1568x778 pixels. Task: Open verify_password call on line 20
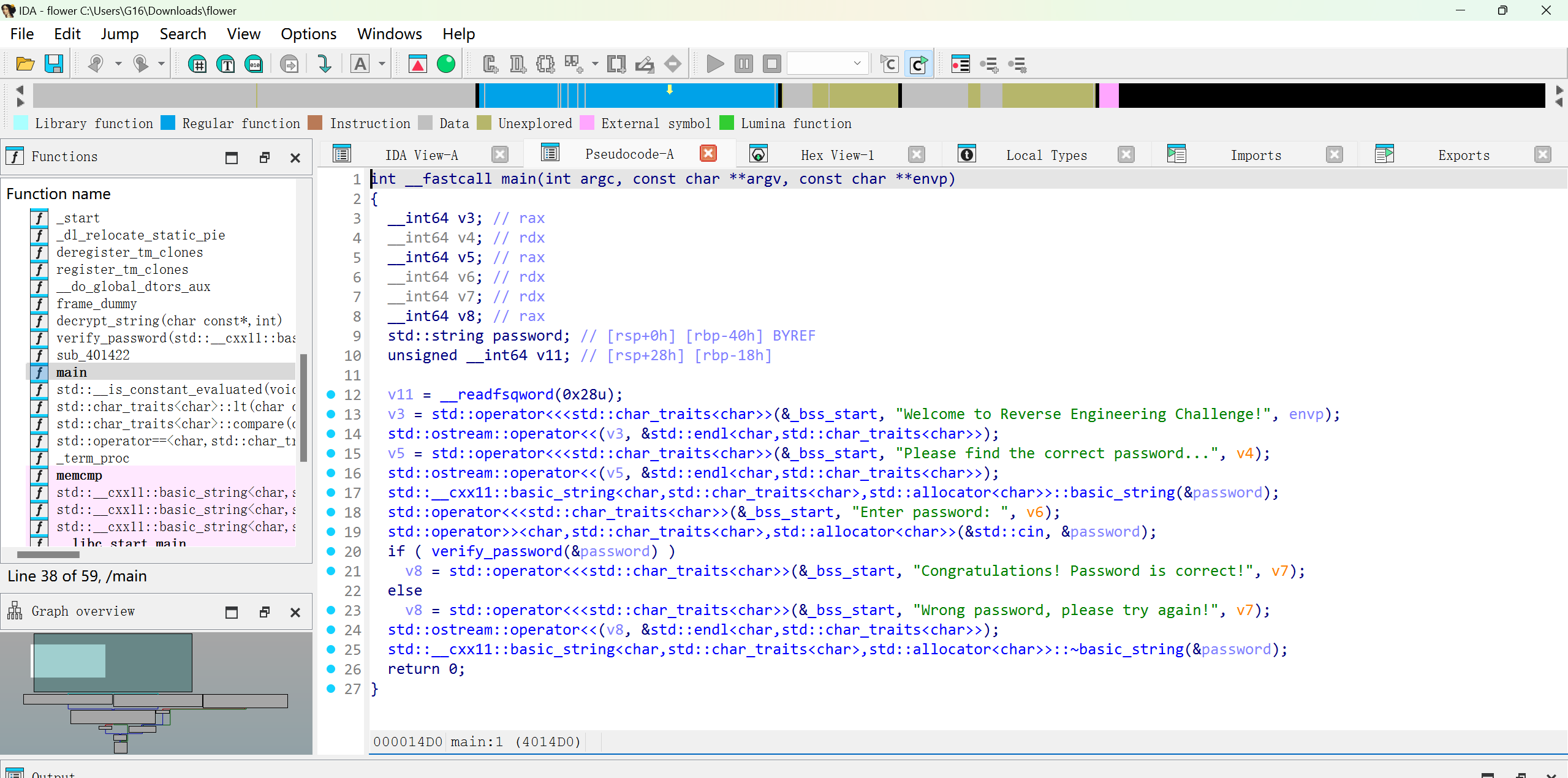(496, 551)
